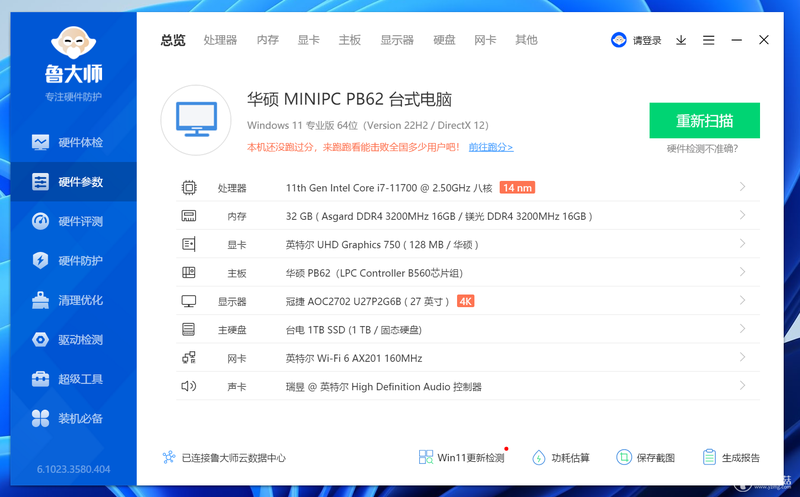Image resolution: width=800 pixels, height=497 pixels.
Task: Click 保存截图 to save screenshot
Action: click(645, 457)
